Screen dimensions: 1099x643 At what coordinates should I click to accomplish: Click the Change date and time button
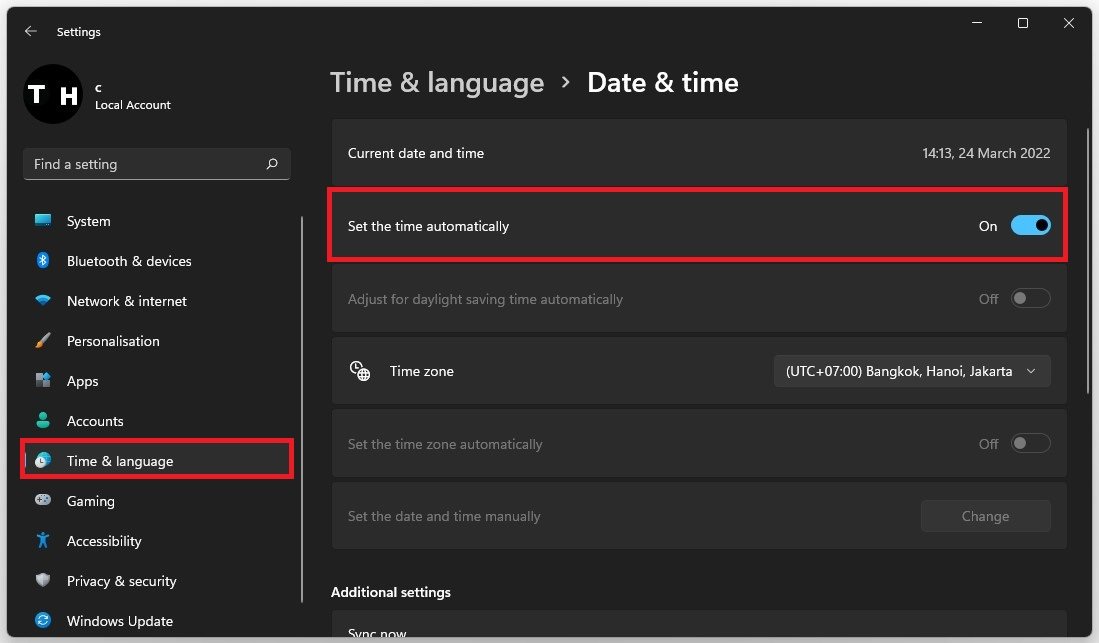click(985, 516)
